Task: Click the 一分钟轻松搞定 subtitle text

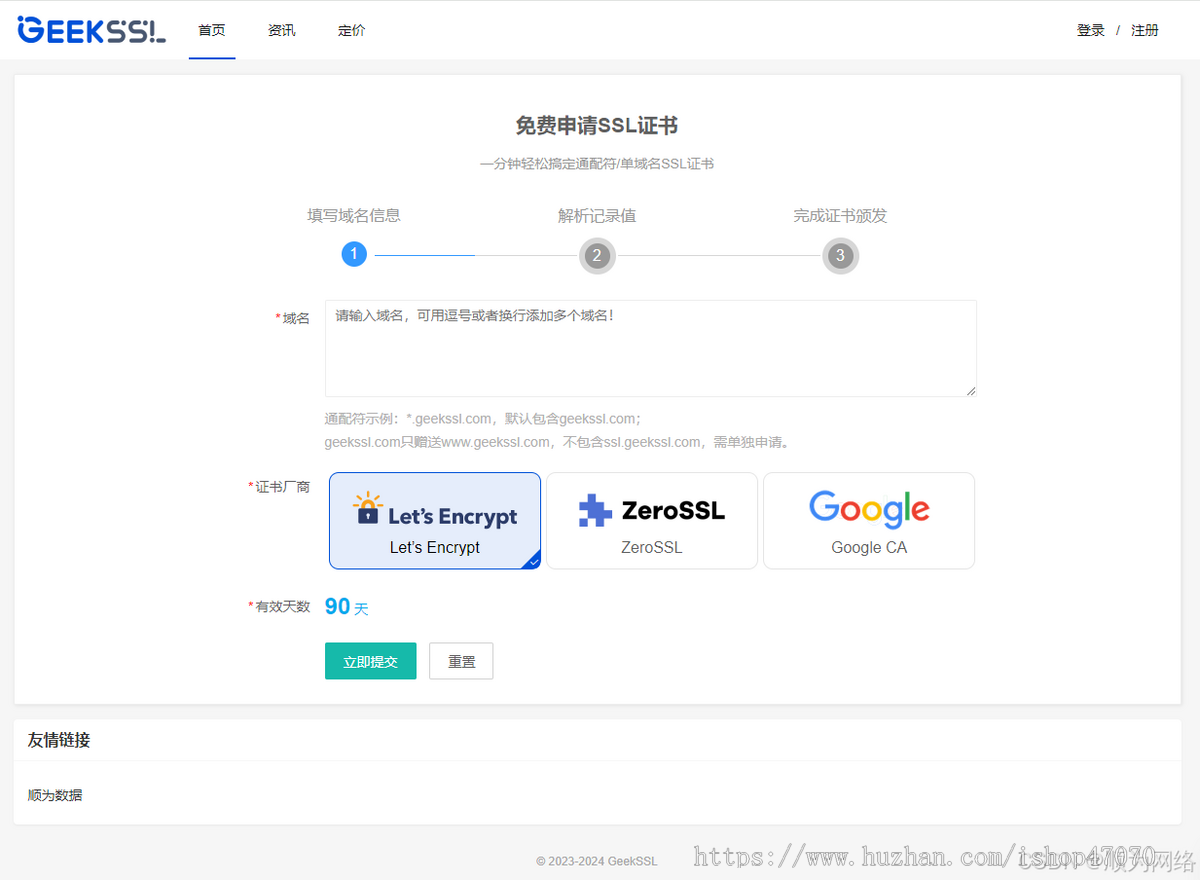Action: click(597, 163)
